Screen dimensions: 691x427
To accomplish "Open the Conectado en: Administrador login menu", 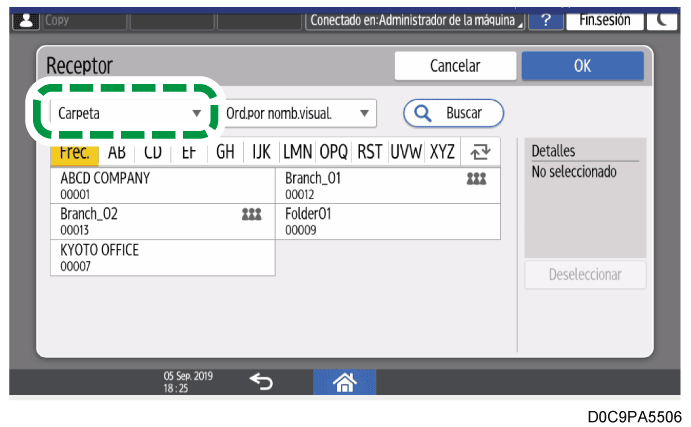I will click(x=416, y=19).
